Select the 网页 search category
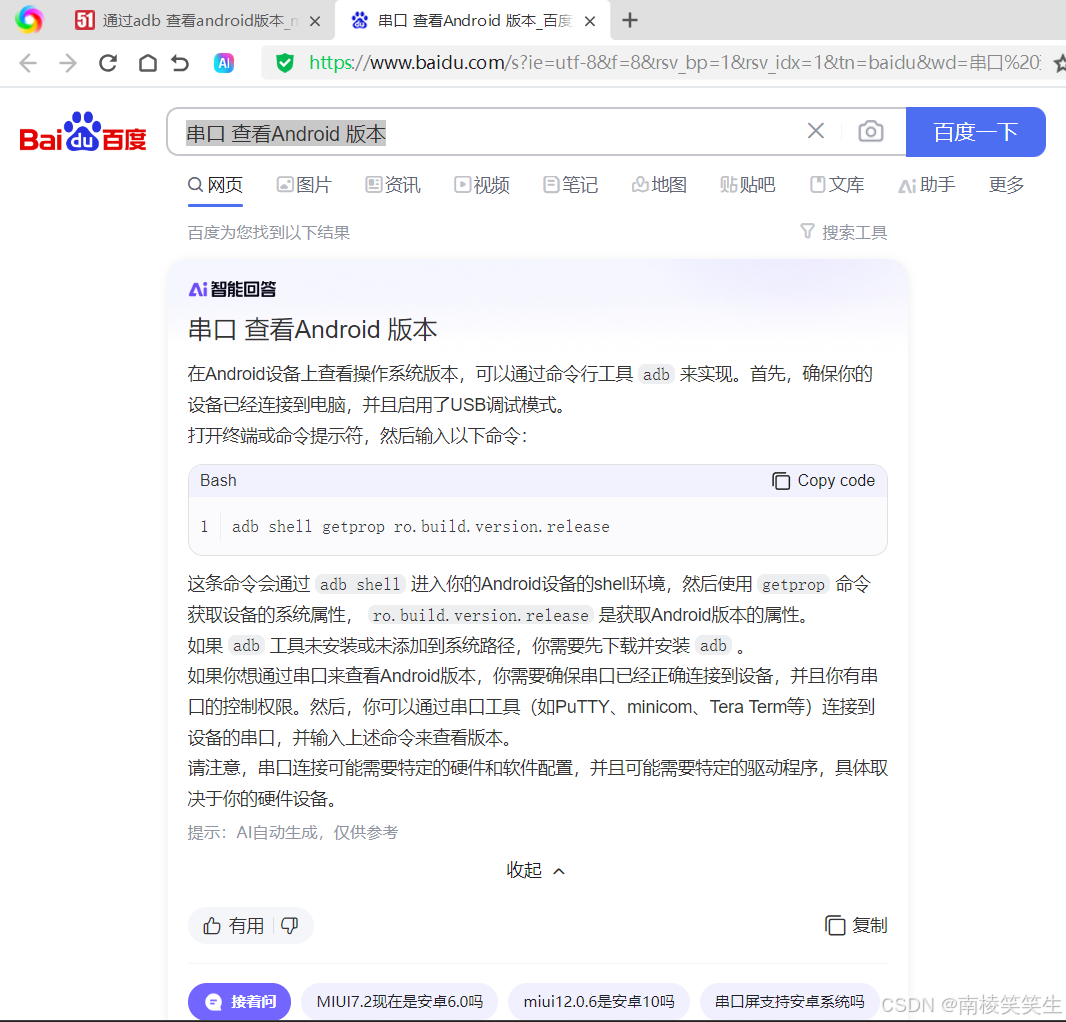 (216, 185)
